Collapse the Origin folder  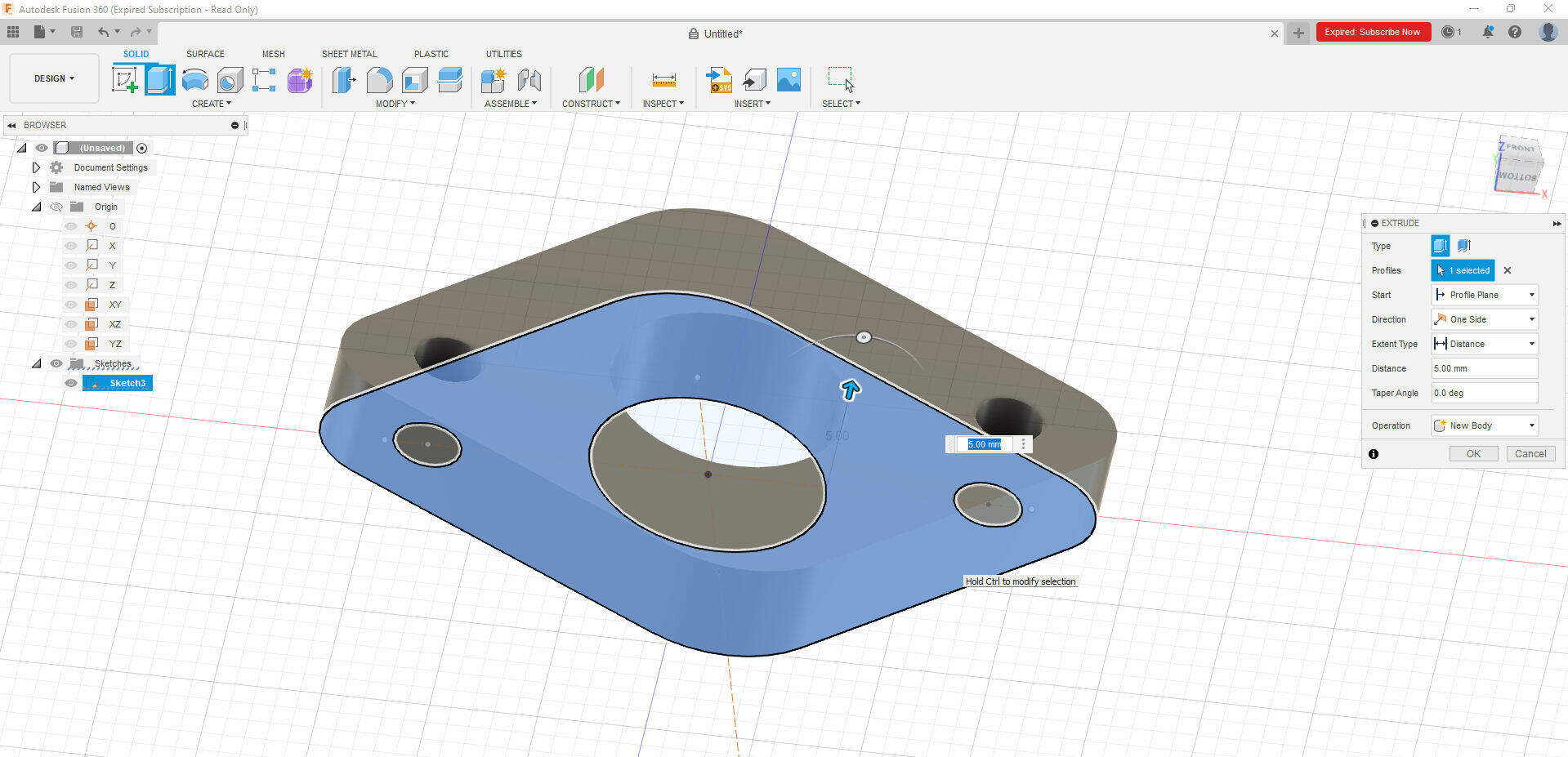(x=36, y=207)
